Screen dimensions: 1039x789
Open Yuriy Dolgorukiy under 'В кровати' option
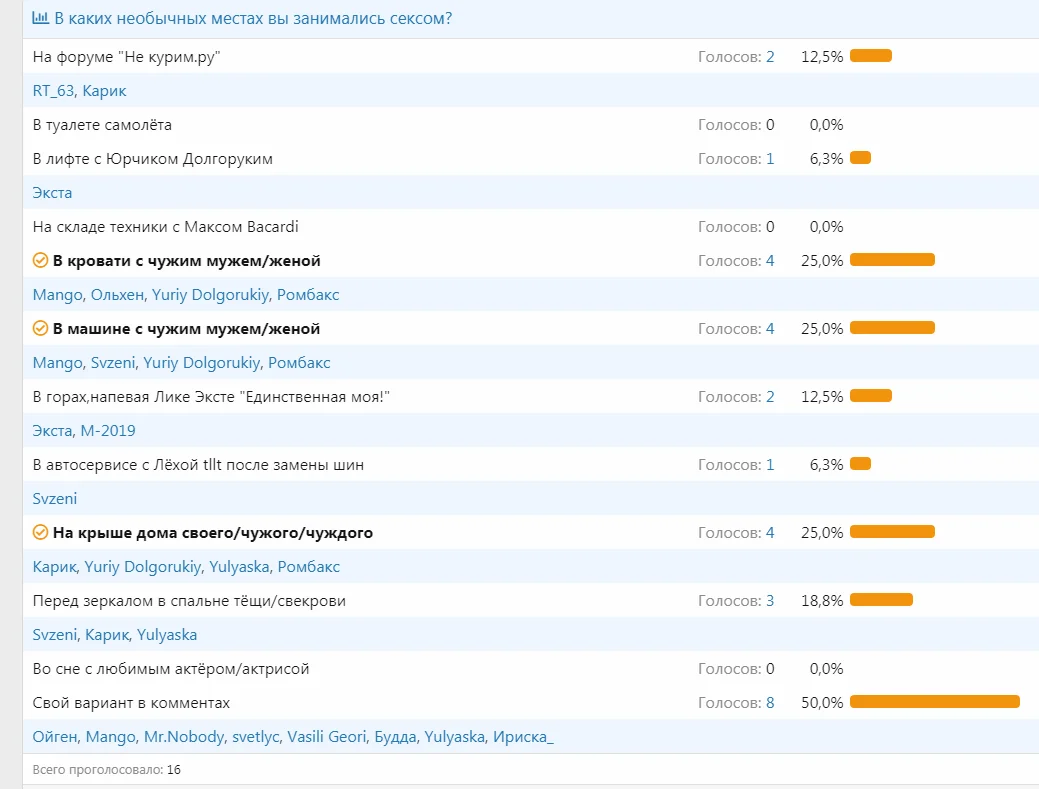[x=210, y=295]
